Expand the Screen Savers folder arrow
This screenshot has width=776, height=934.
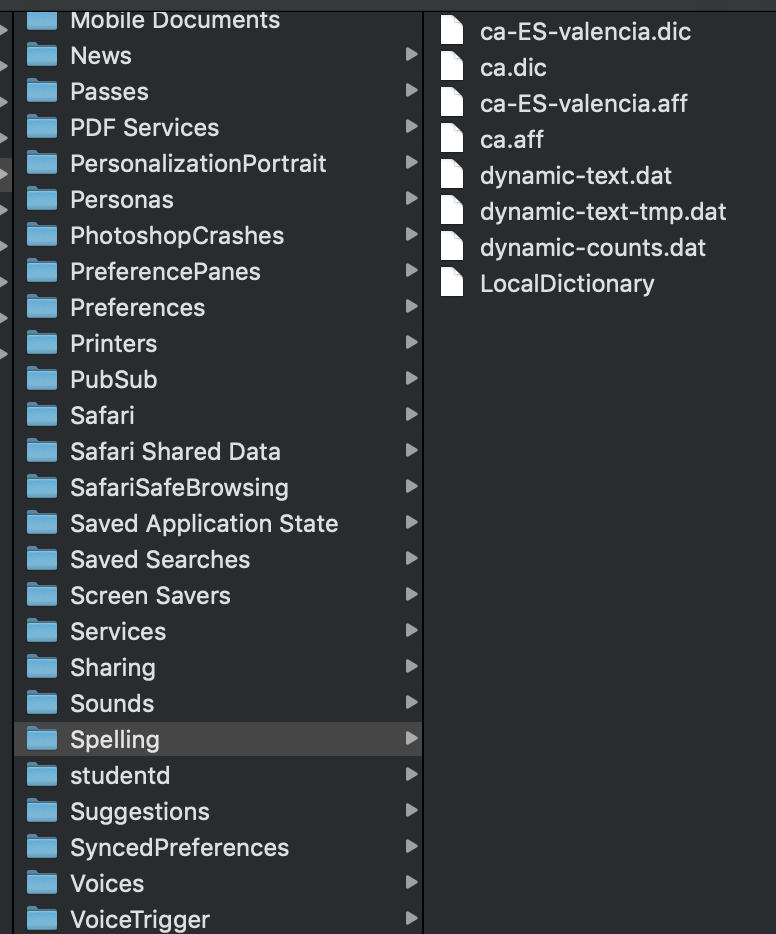(411, 594)
